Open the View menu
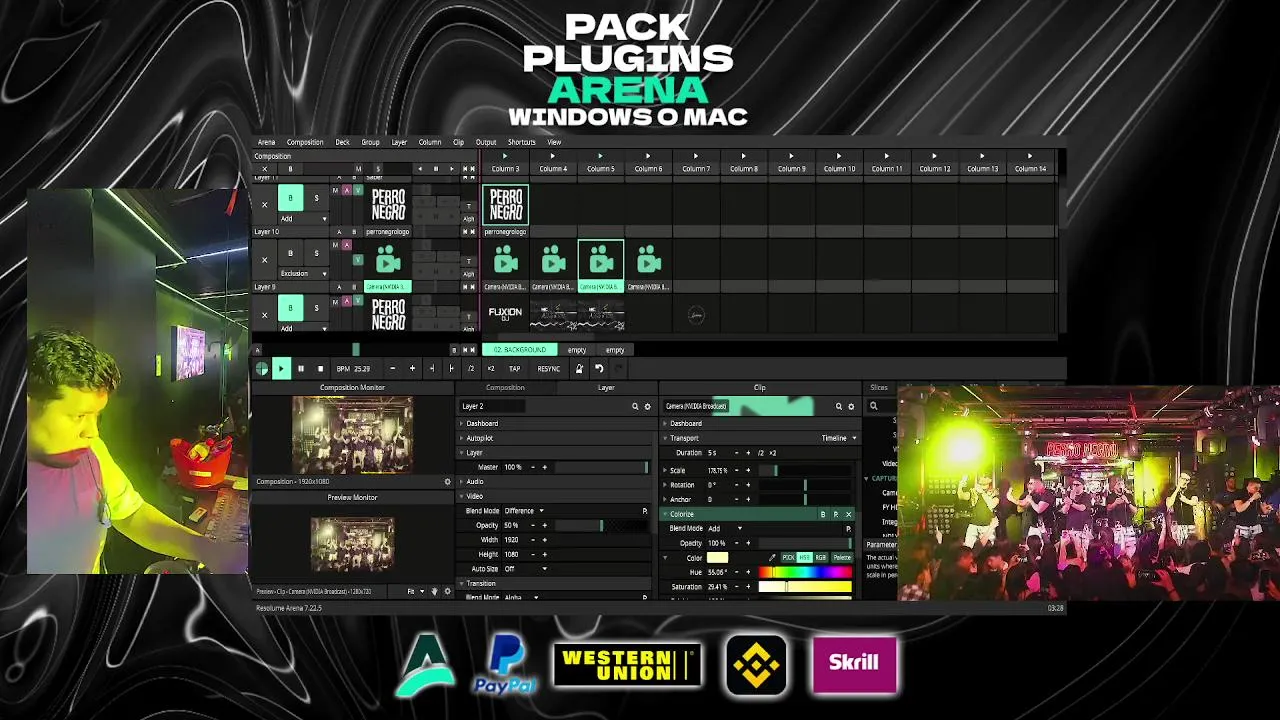The image size is (1280, 720). click(x=554, y=142)
